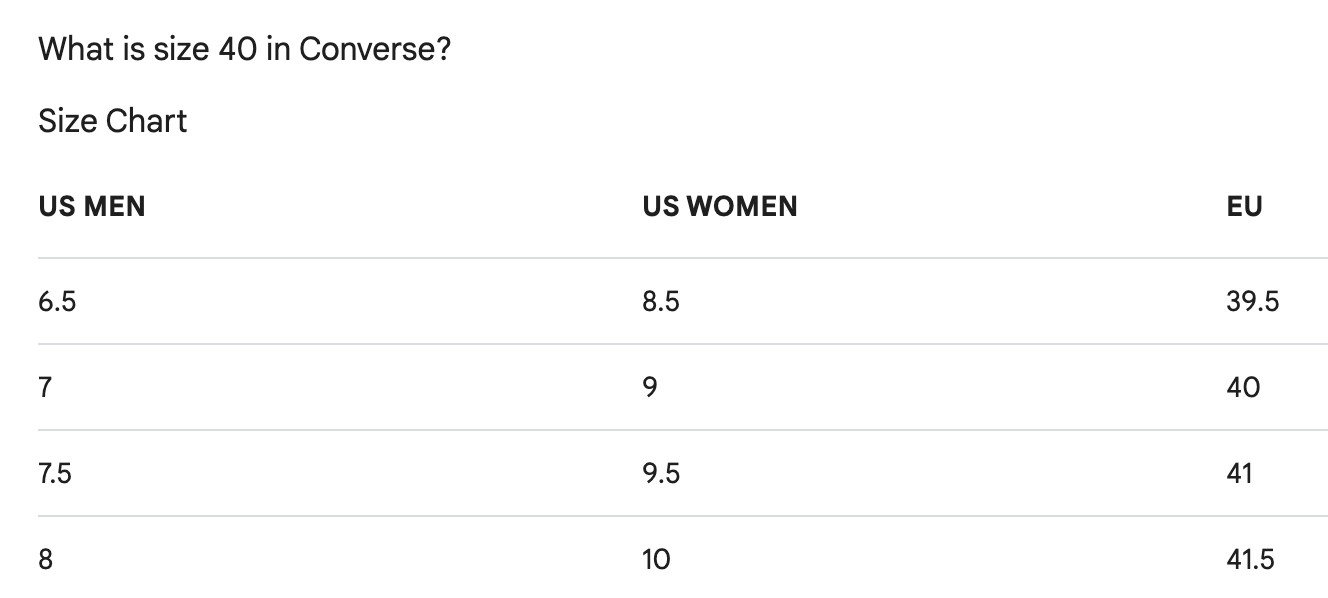Click the US women size 8.5 cell
The width and height of the screenshot is (1328, 598).
point(661,301)
